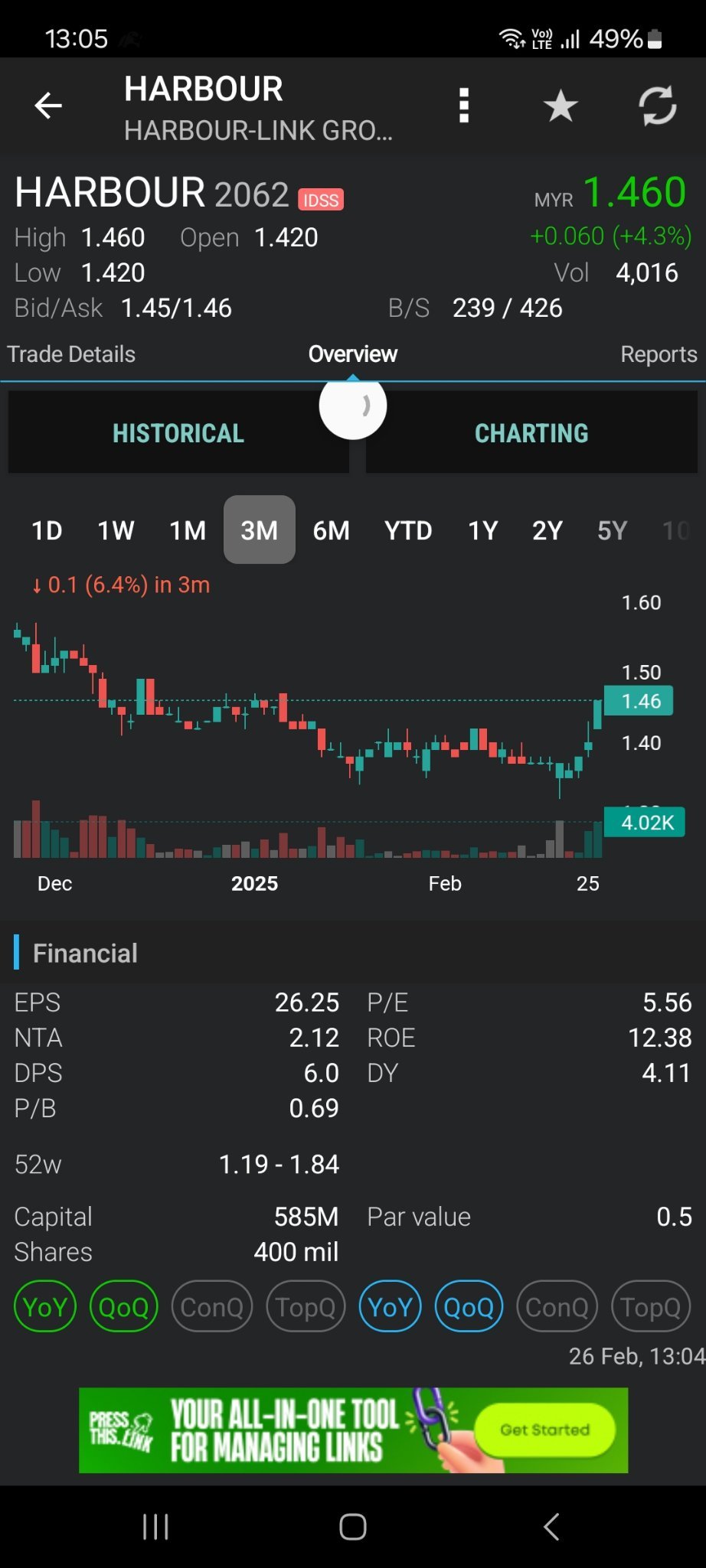Tap the blue YoY pill
The image size is (706, 1568).
(391, 1307)
